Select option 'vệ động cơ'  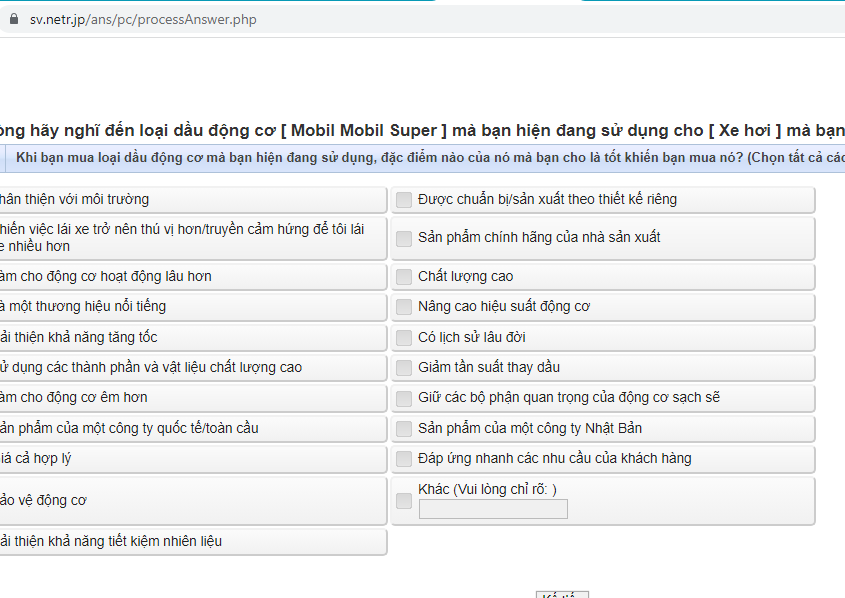pyautogui.click(x=193, y=501)
